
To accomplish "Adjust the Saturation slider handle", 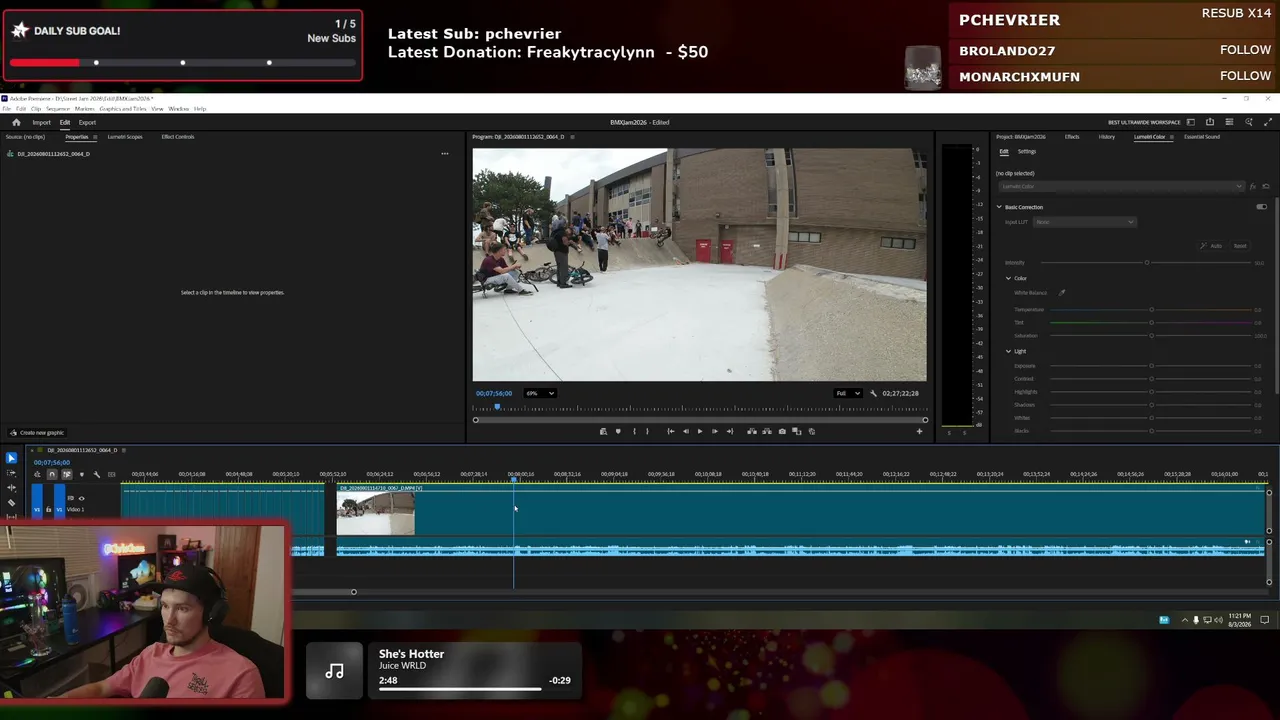I will (x=1152, y=336).
